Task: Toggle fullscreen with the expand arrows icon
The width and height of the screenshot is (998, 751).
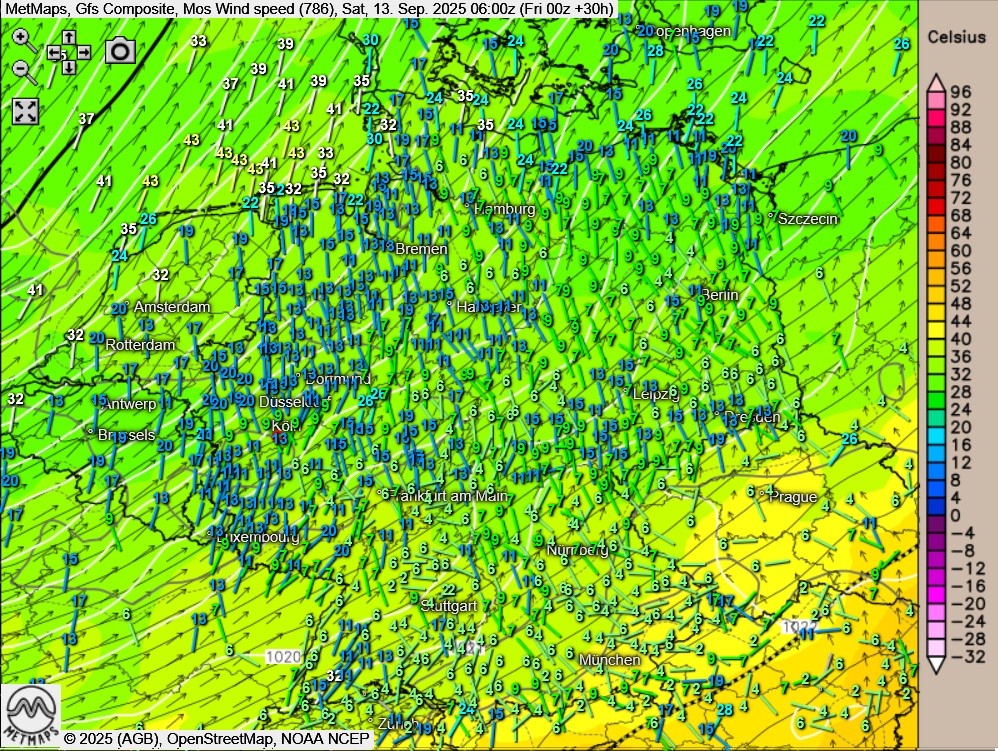Action: (x=25, y=111)
